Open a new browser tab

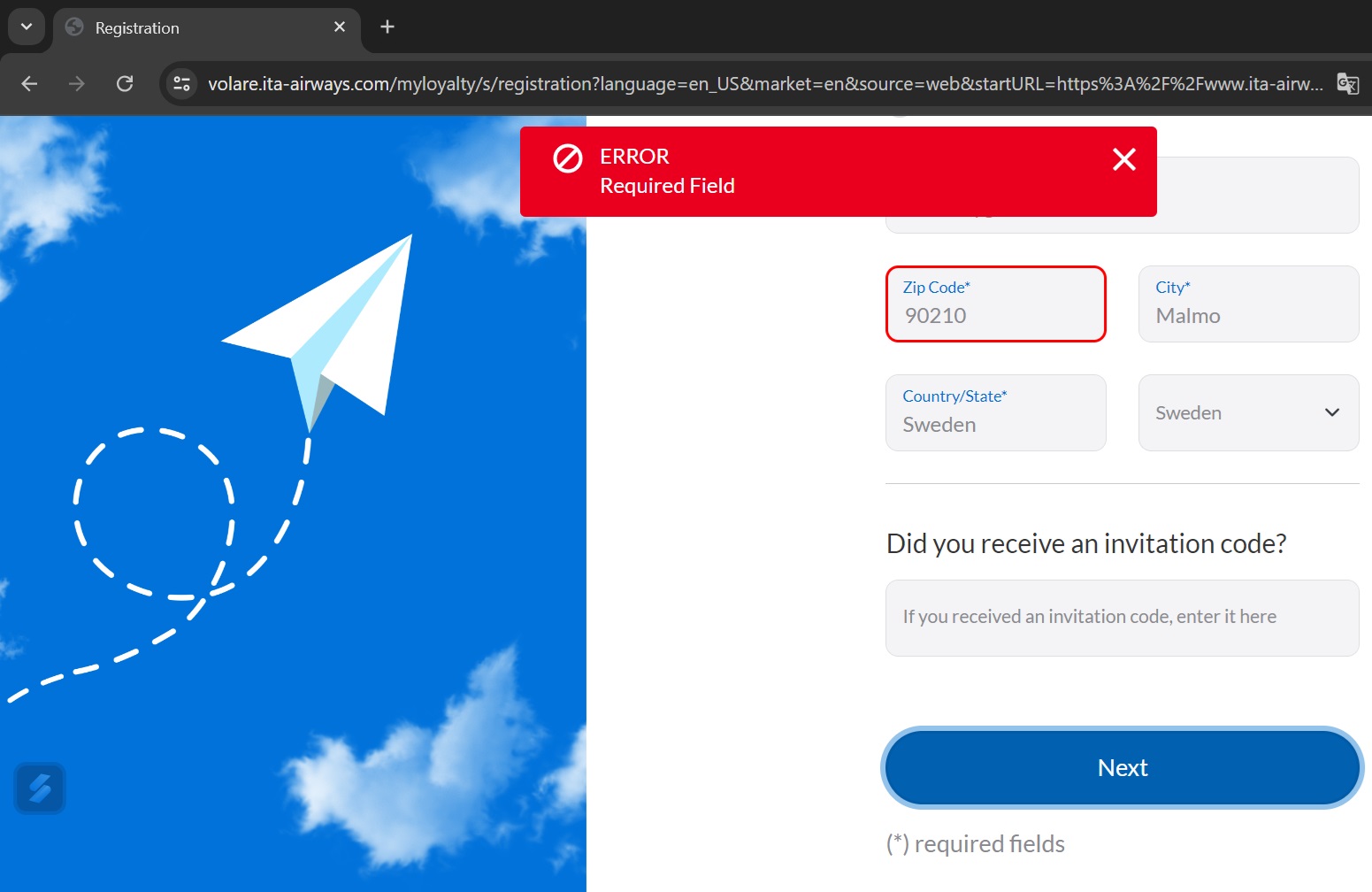click(387, 27)
